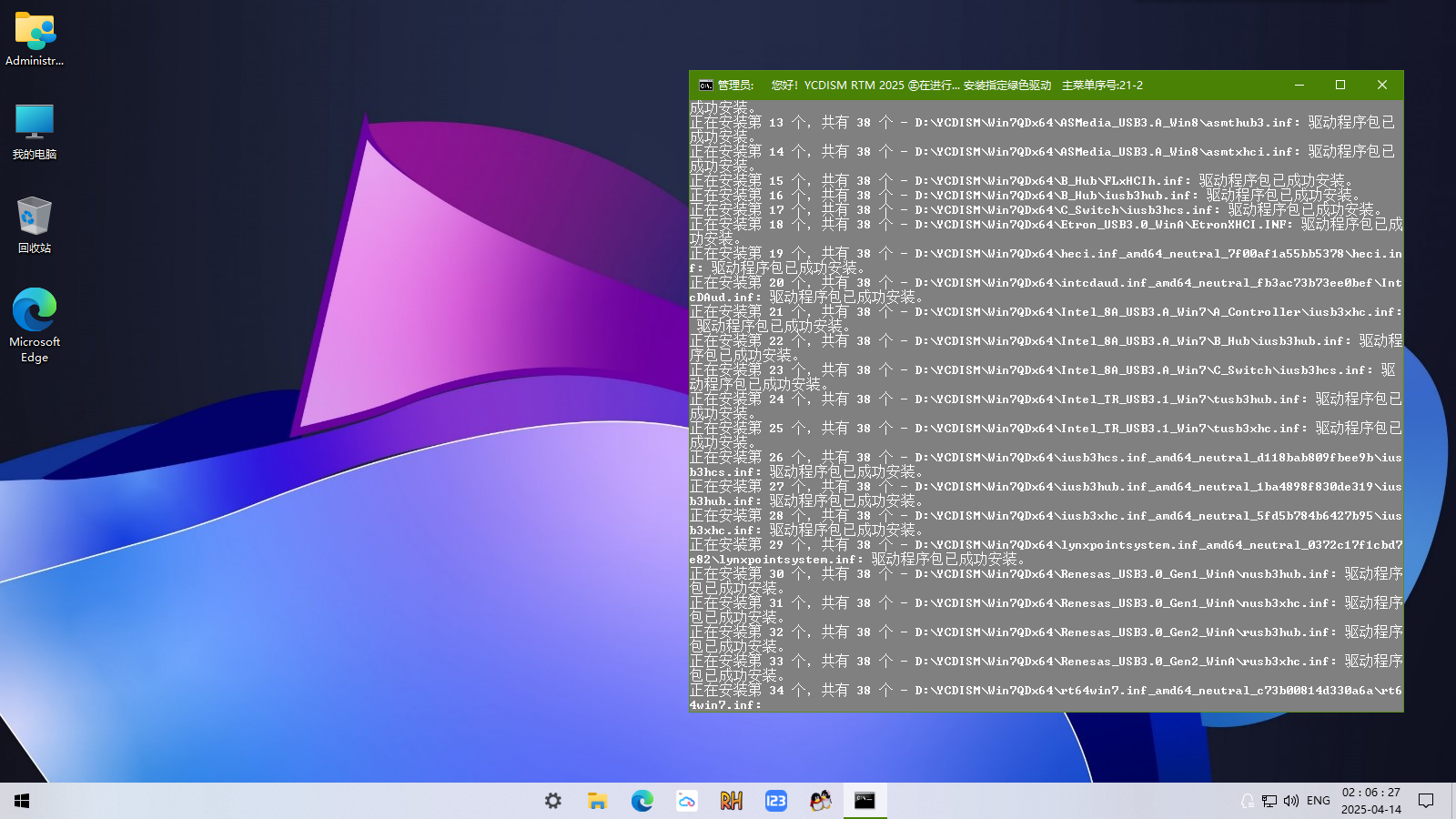Open the clock showing 02:06:27

[1371, 801]
